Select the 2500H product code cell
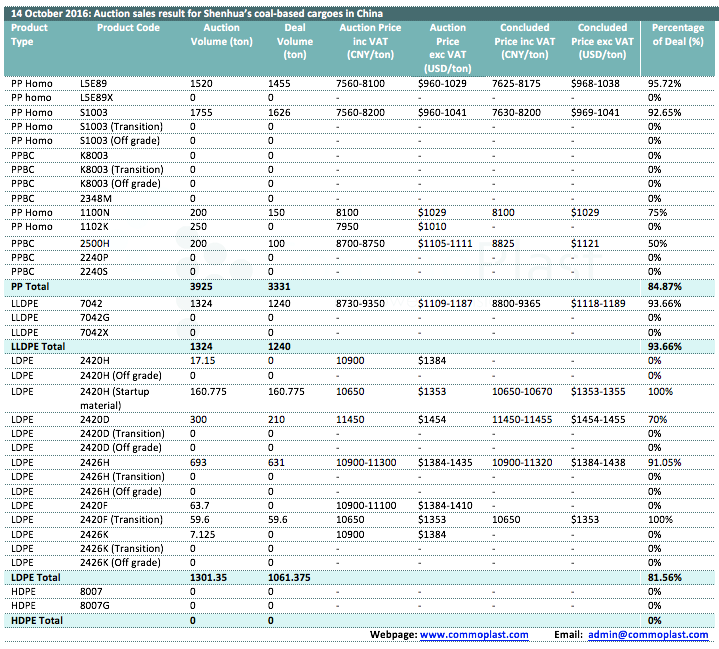Viewport: 719px width, 649px height. (x=95, y=243)
